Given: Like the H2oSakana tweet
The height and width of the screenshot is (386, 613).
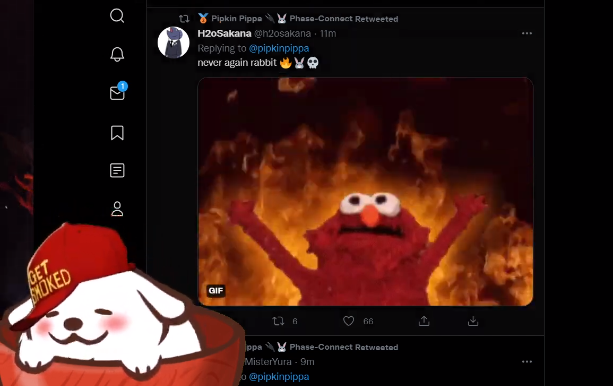Looking at the screenshot, I should tap(348, 321).
